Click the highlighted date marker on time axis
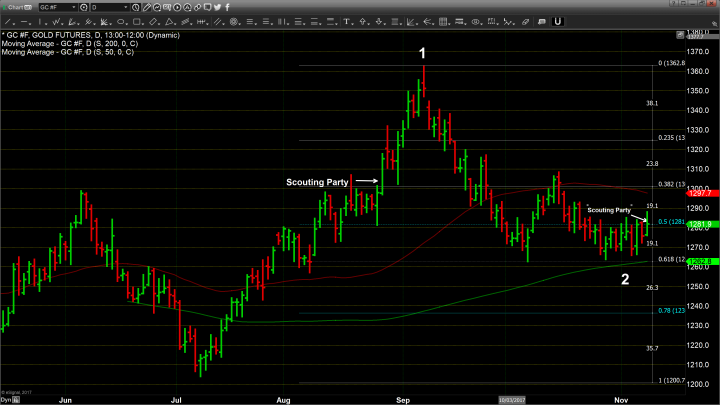The image size is (720, 405). click(x=510, y=399)
